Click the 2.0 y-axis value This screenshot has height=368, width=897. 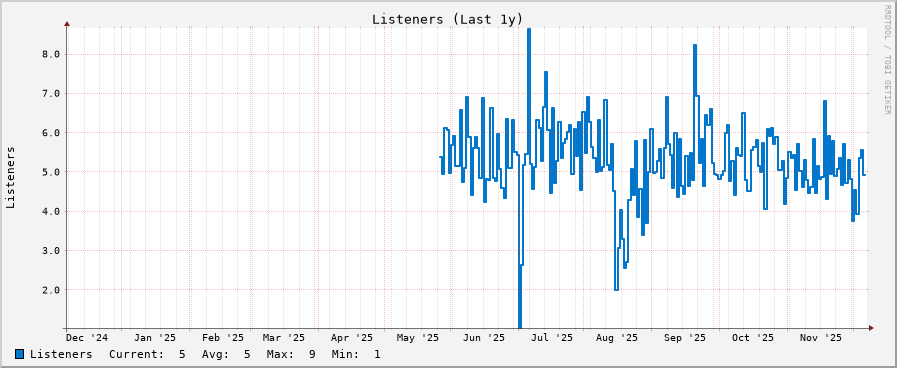[x=50, y=290]
